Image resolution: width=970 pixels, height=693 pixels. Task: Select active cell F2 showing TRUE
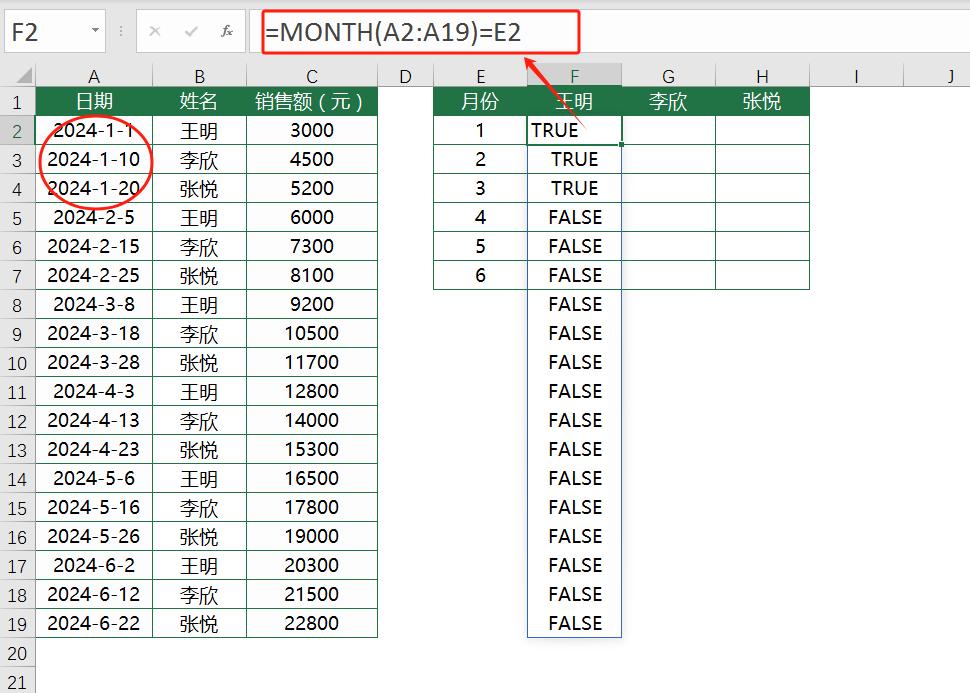574,131
